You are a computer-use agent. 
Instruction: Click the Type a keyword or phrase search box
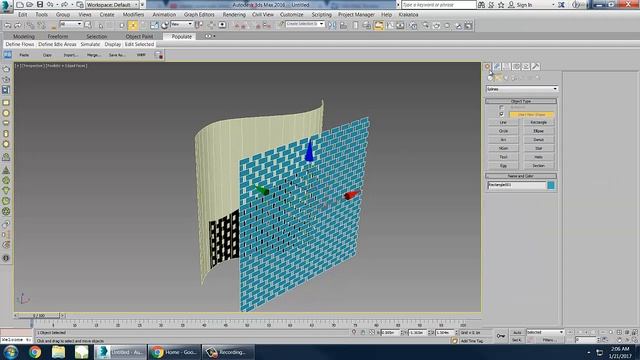[438, 5]
